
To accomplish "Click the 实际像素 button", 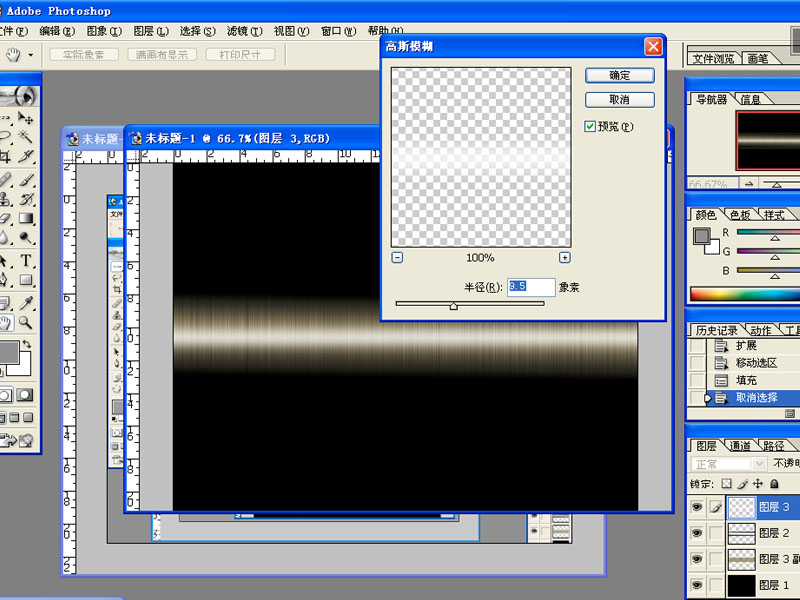I will click(x=84, y=55).
